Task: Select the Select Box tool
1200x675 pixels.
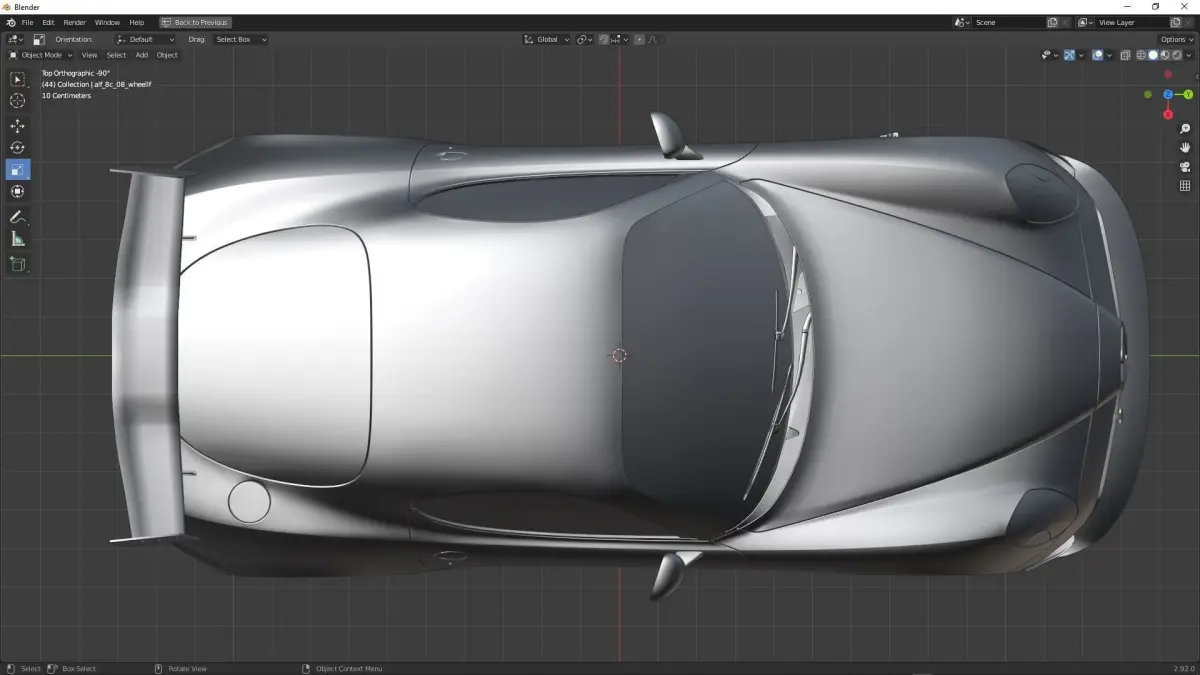Action: [x=18, y=79]
